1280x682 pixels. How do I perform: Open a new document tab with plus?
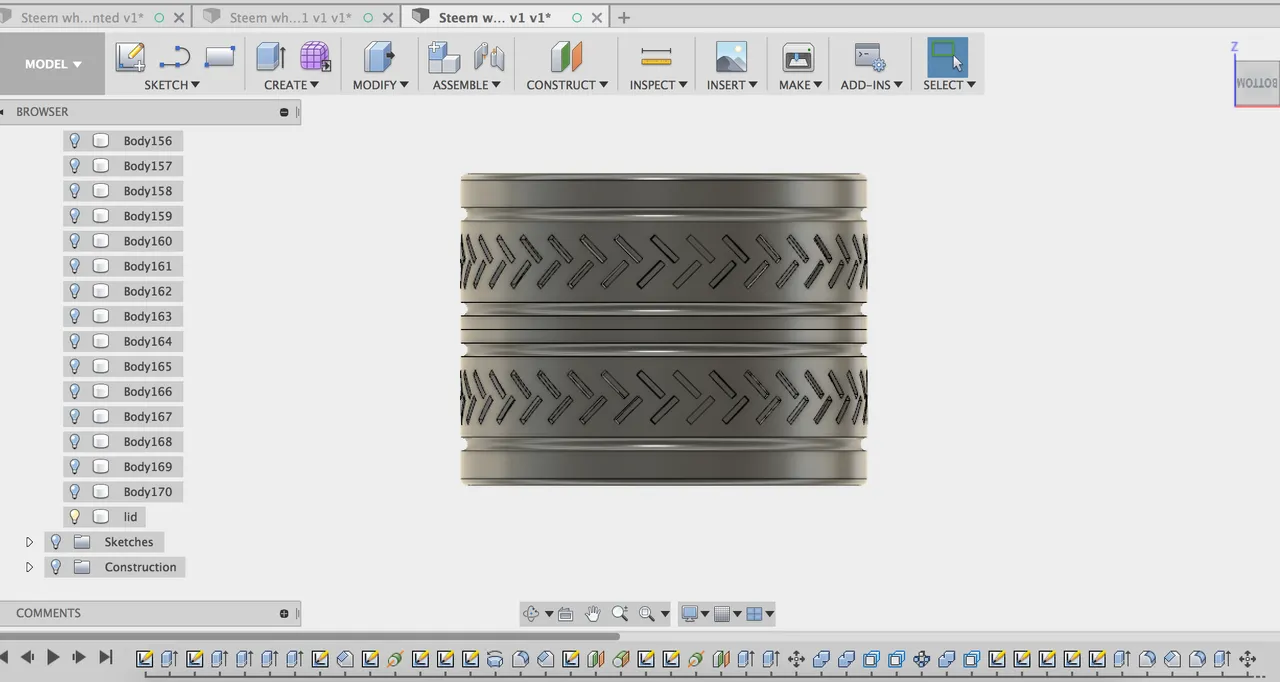(624, 18)
